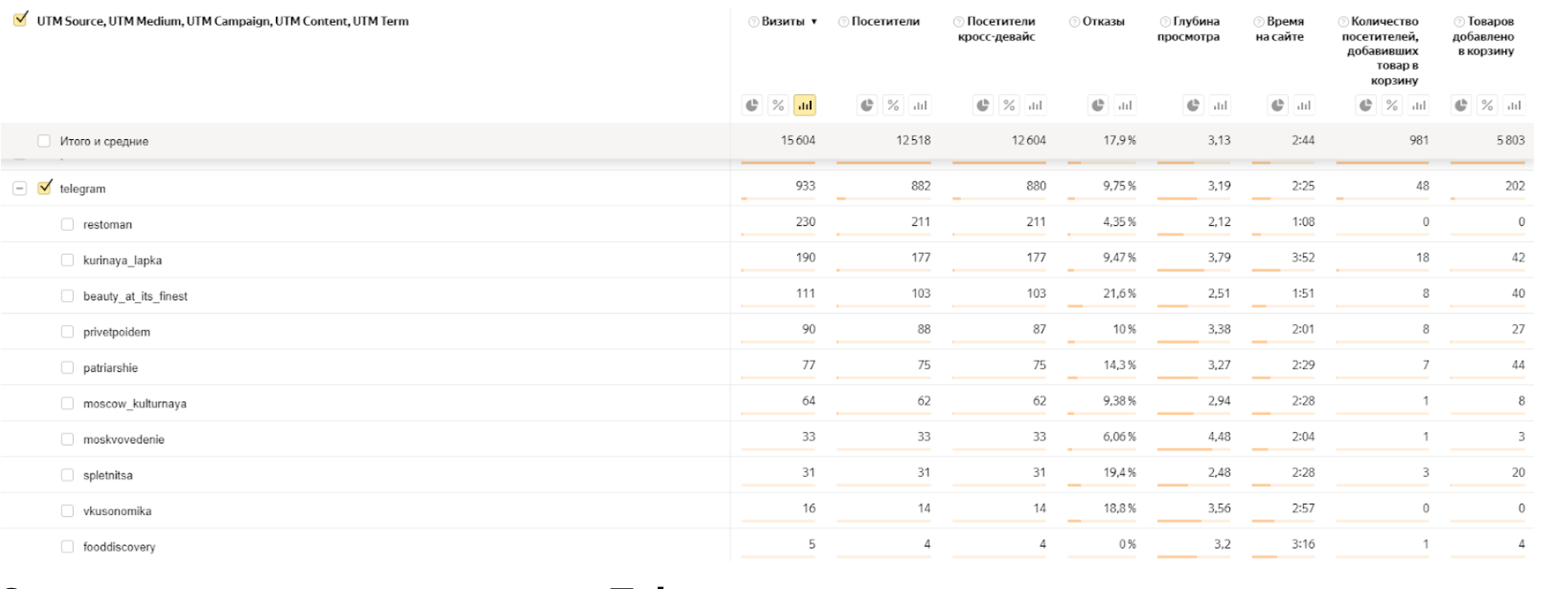
Task: Click the pie chart icon under Глубина просмотра
Action: point(1194,105)
